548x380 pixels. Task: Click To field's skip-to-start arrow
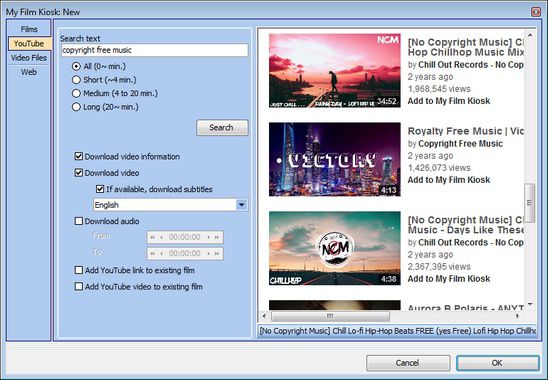point(152,253)
